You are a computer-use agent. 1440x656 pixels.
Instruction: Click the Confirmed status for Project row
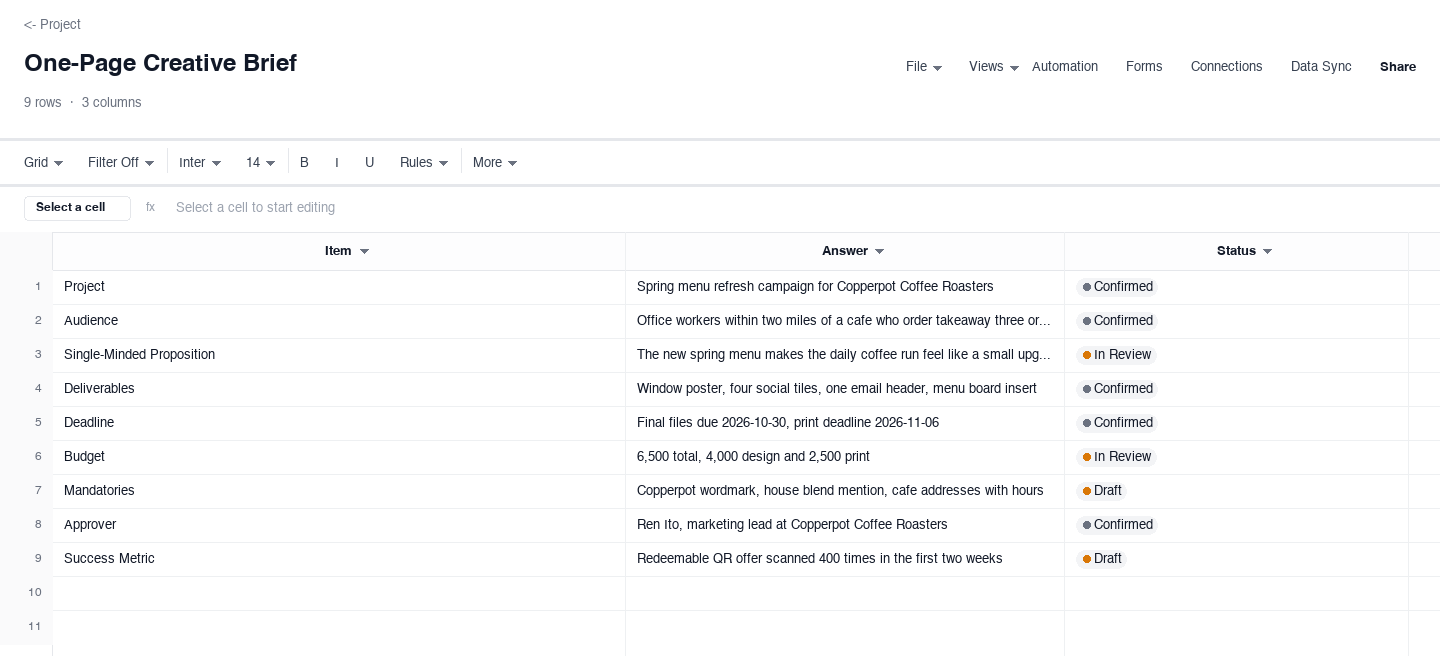pos(1117,287)
